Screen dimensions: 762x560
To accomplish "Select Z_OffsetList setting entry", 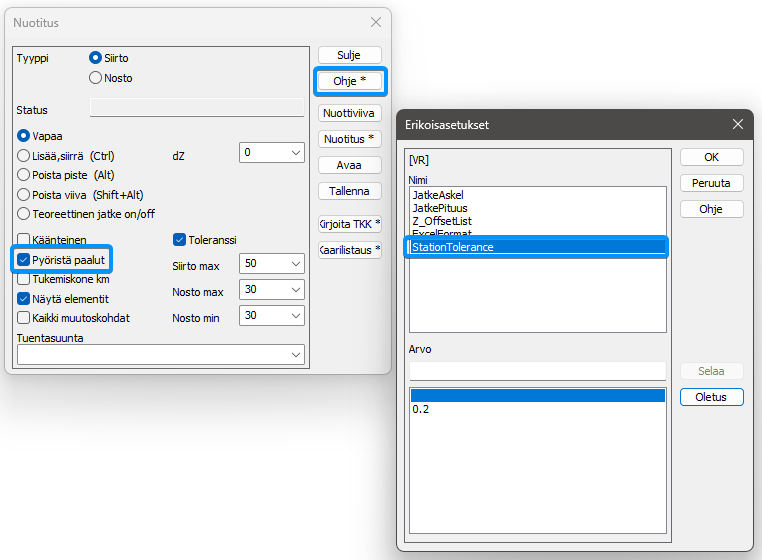I will point(441,220).
